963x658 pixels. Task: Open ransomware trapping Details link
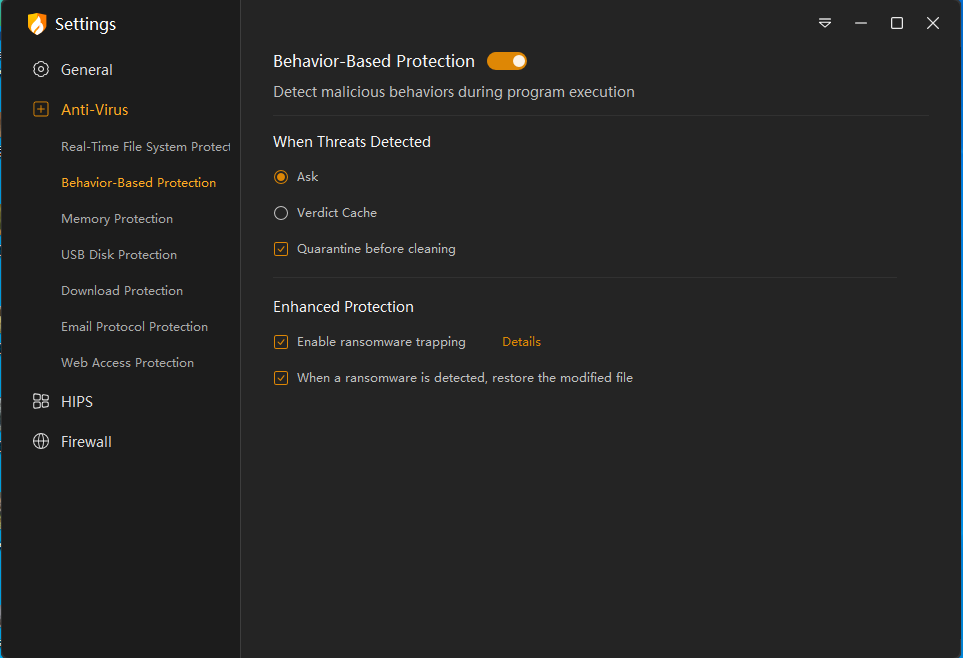[521, 342]
